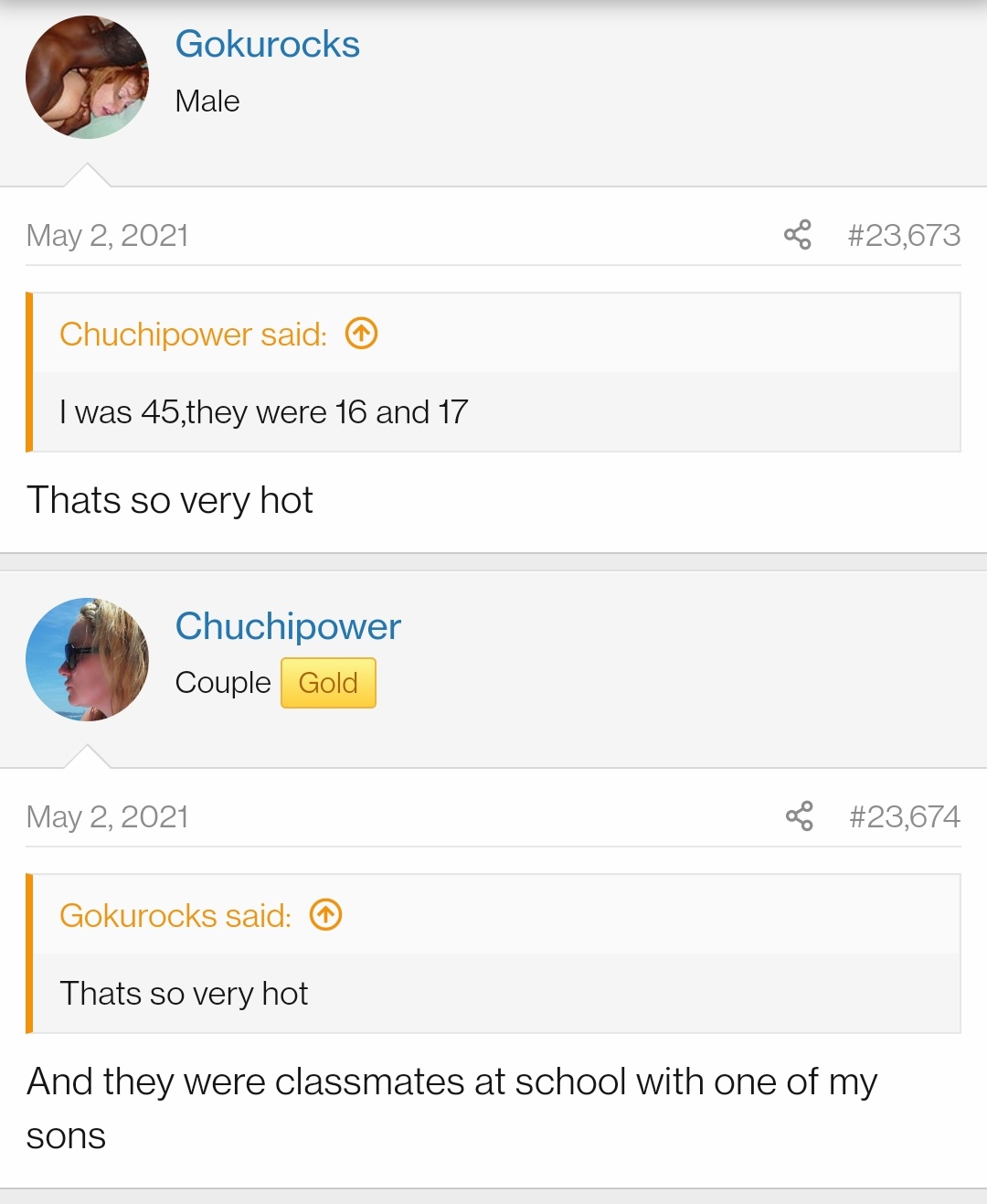This screenshot has width=987, height=1204.
Task: Click the reply text of post #23,674
Action: point(451,1108)
